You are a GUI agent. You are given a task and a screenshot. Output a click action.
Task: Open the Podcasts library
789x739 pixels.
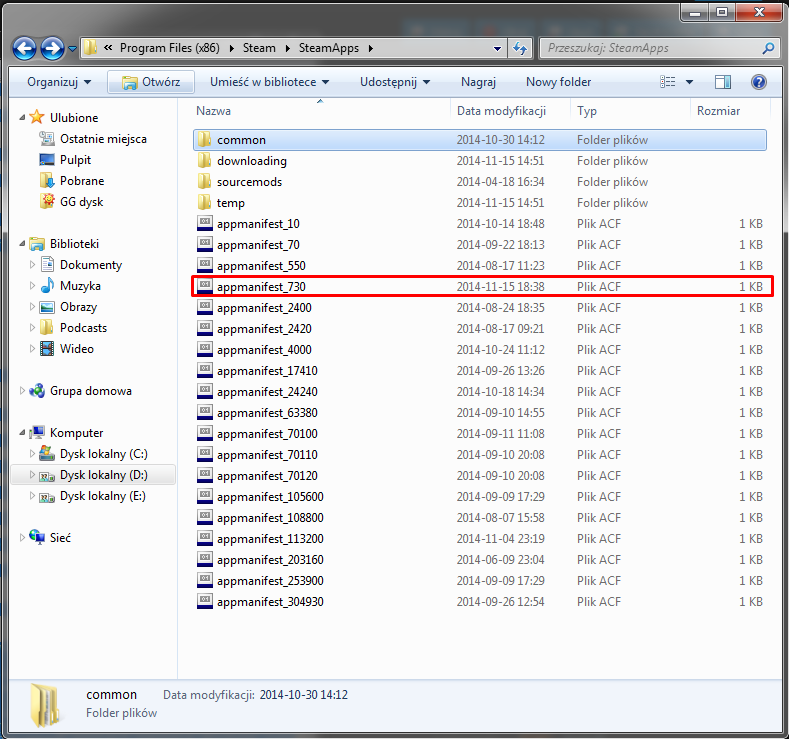(83, 328)
